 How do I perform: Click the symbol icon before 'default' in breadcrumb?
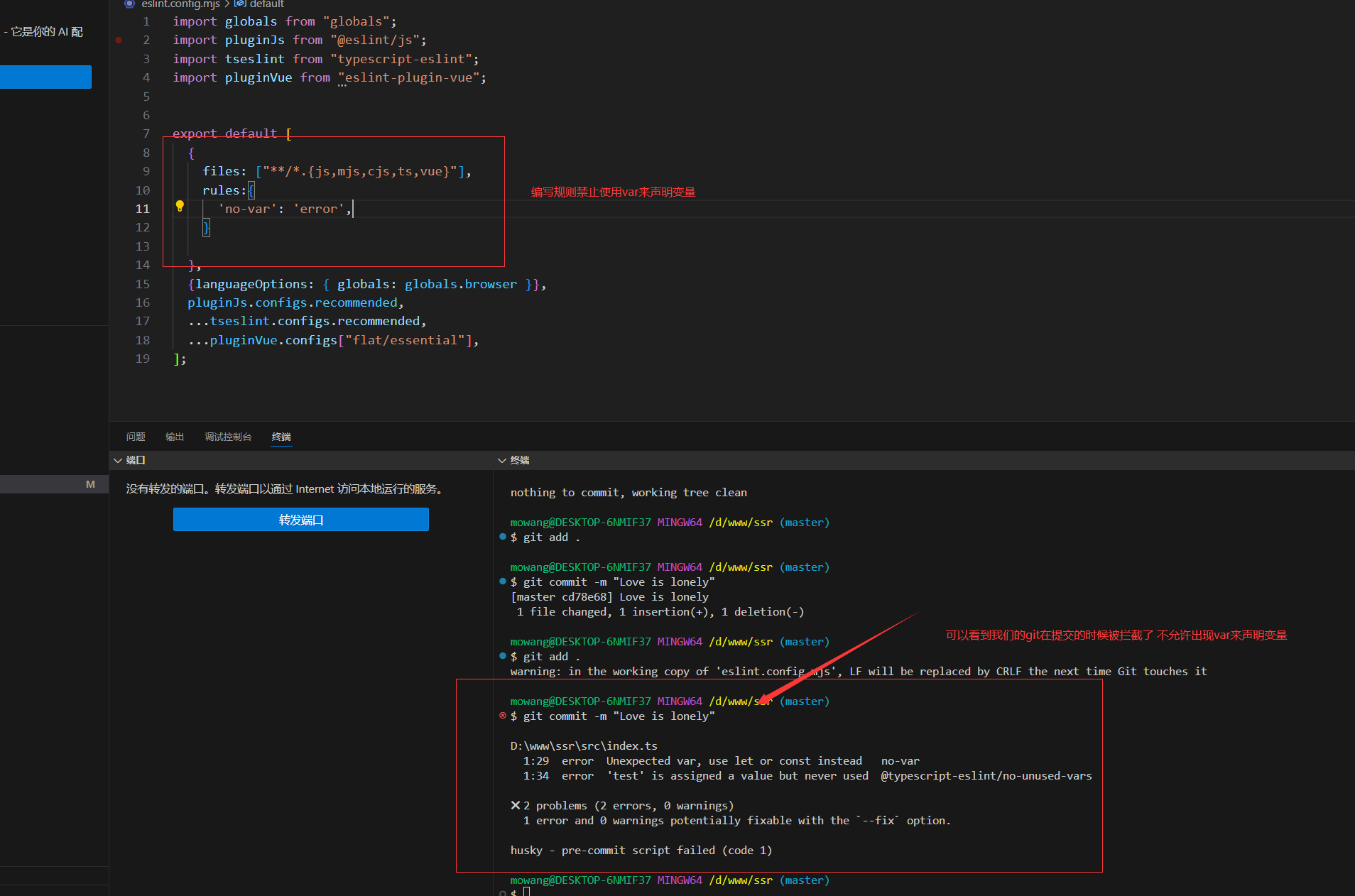coord(240,4)
